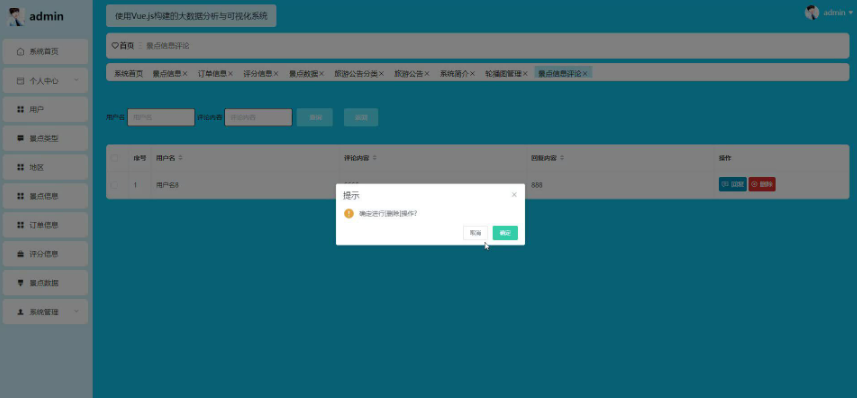Switch to the 评分信息 tab

click(257, 73)
